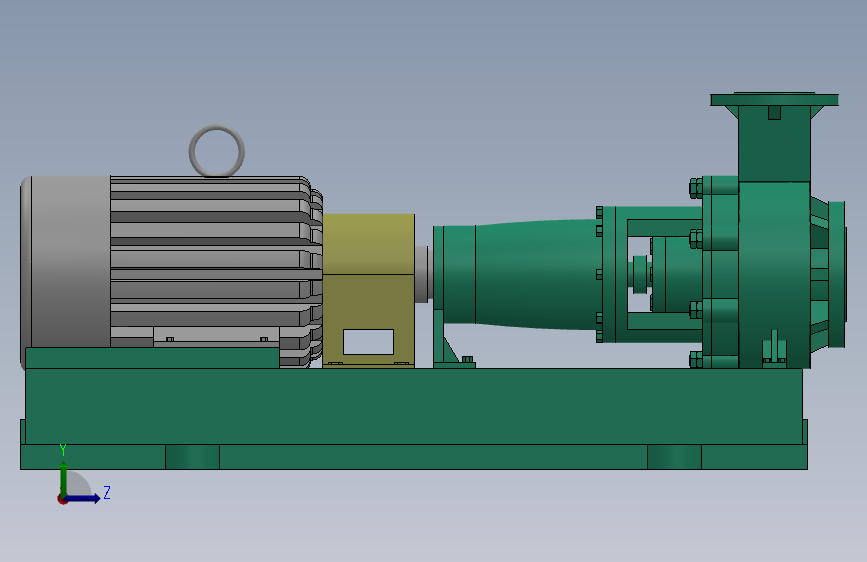
Task: Select the gray shaft stub beside the yellow guard
Action: (423, 274)
